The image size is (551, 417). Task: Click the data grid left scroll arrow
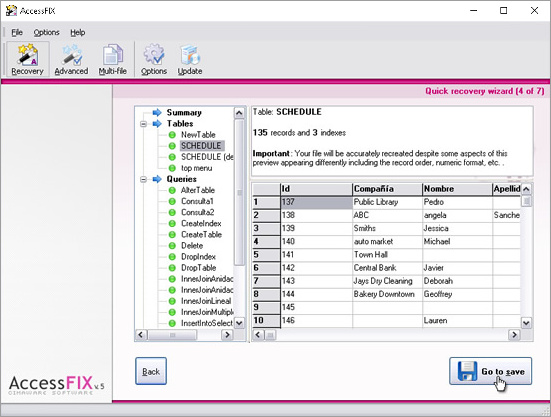[x=258, y=334]
